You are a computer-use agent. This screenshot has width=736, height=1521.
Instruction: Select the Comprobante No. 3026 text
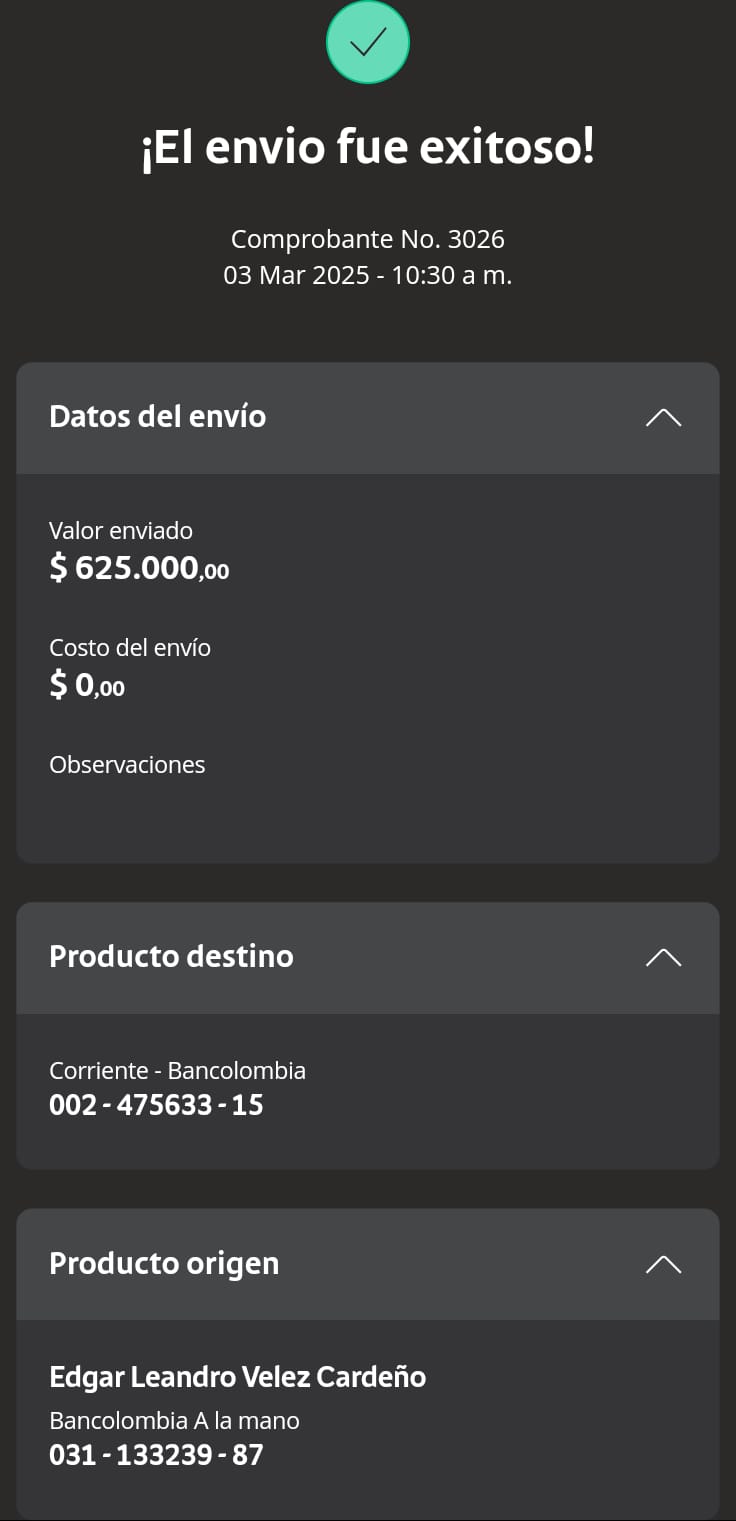tap(368, 239)
